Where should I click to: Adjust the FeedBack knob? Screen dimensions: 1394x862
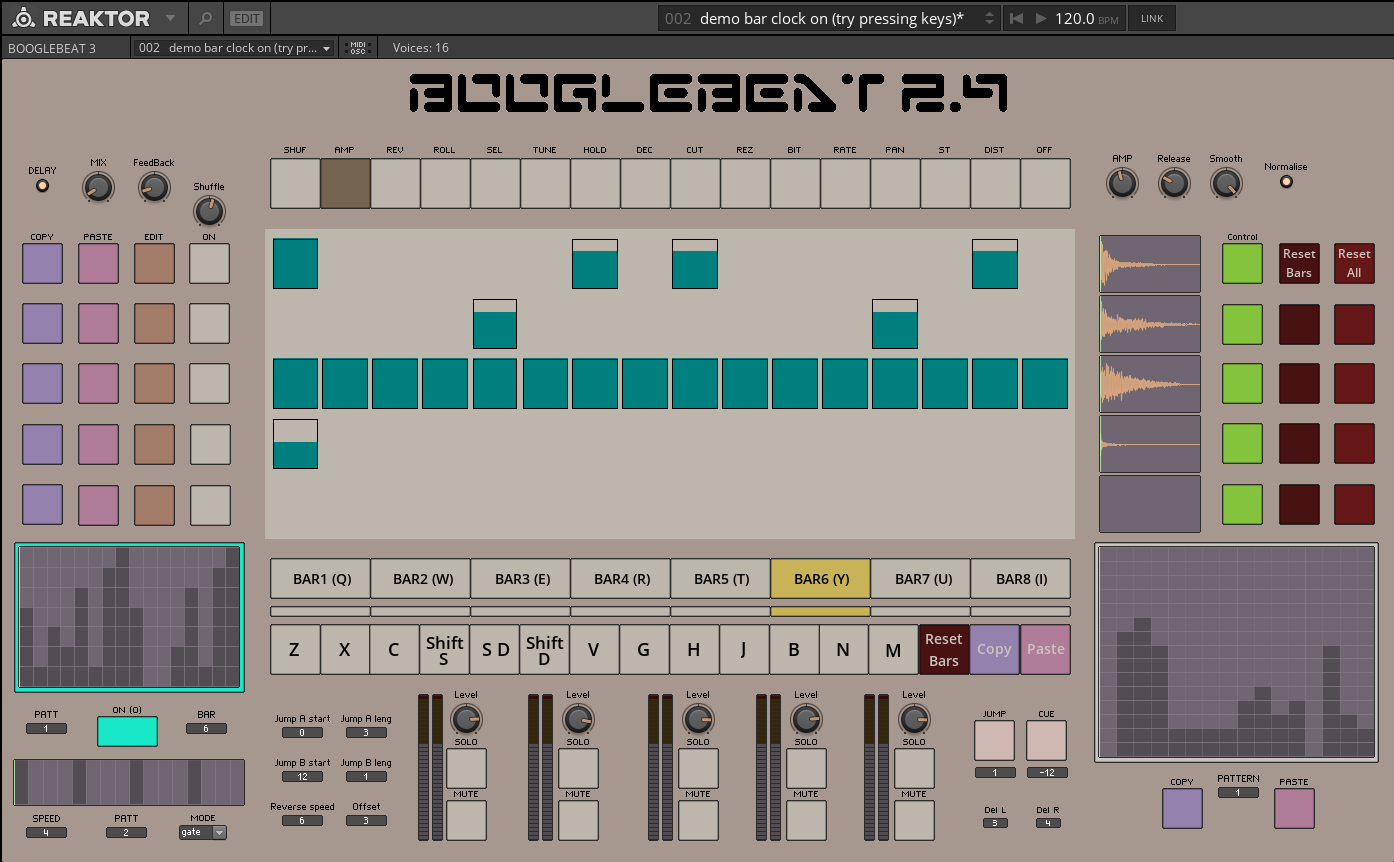coord(153,187)
